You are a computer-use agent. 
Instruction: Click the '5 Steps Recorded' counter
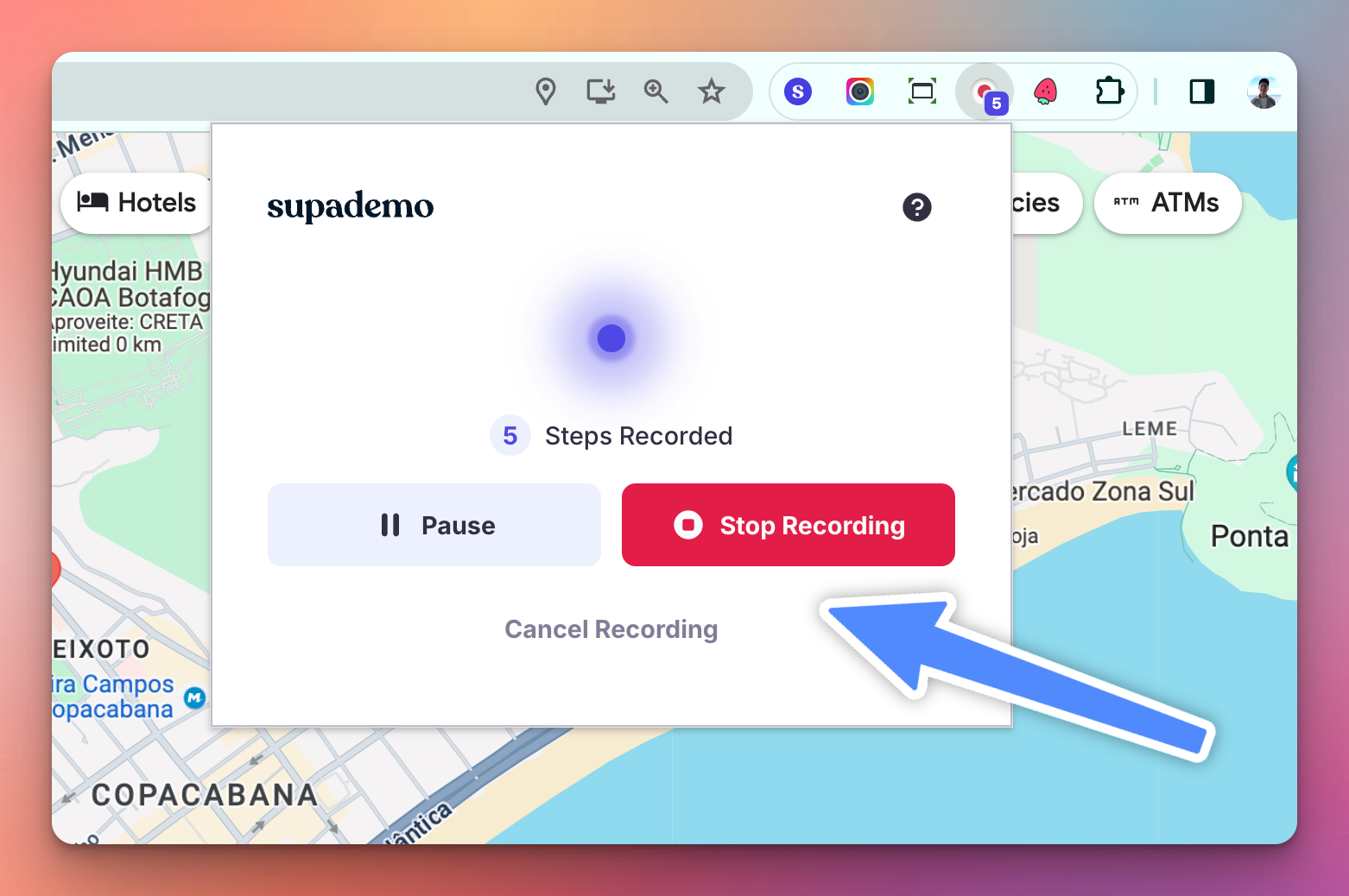point(611,436)
